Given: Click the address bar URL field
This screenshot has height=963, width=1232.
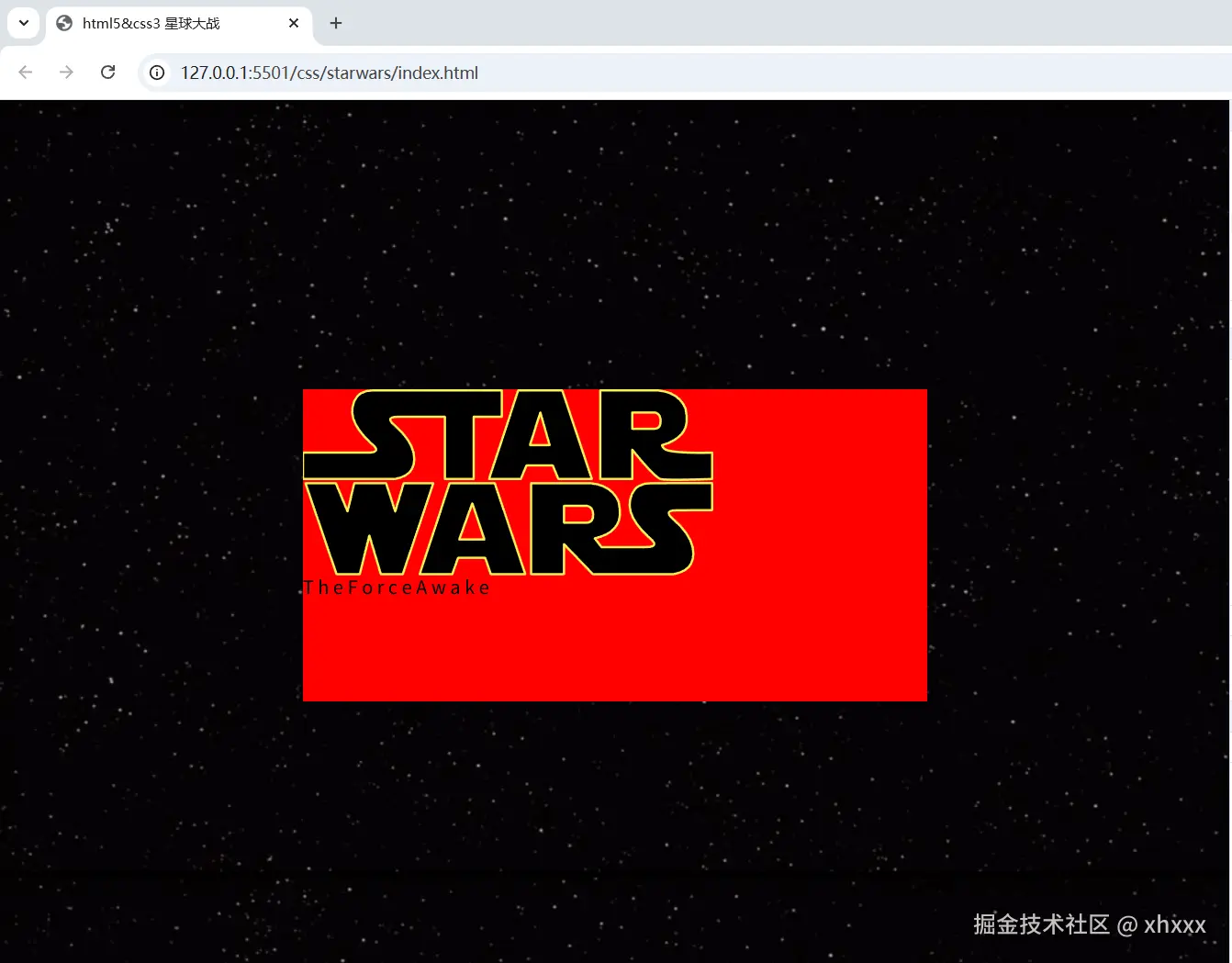Looking at the screenshot, I should 684,73.
